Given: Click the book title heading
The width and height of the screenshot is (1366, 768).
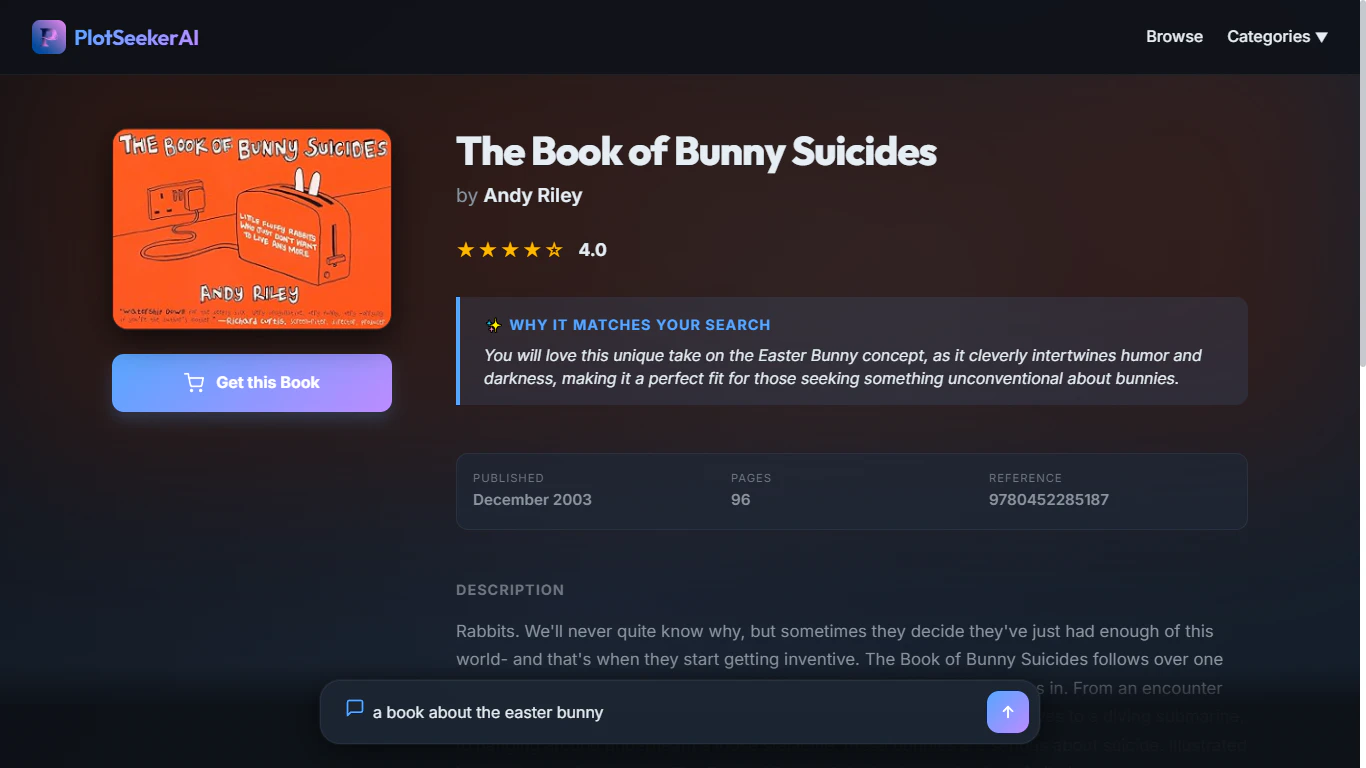Looking at the screenshot, I should [x=696, y=152].
